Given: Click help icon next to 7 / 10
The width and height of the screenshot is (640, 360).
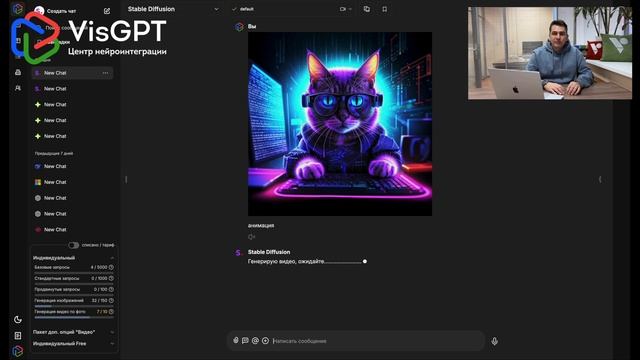Looking at the screenshot, I should click(x=111, y=311).
